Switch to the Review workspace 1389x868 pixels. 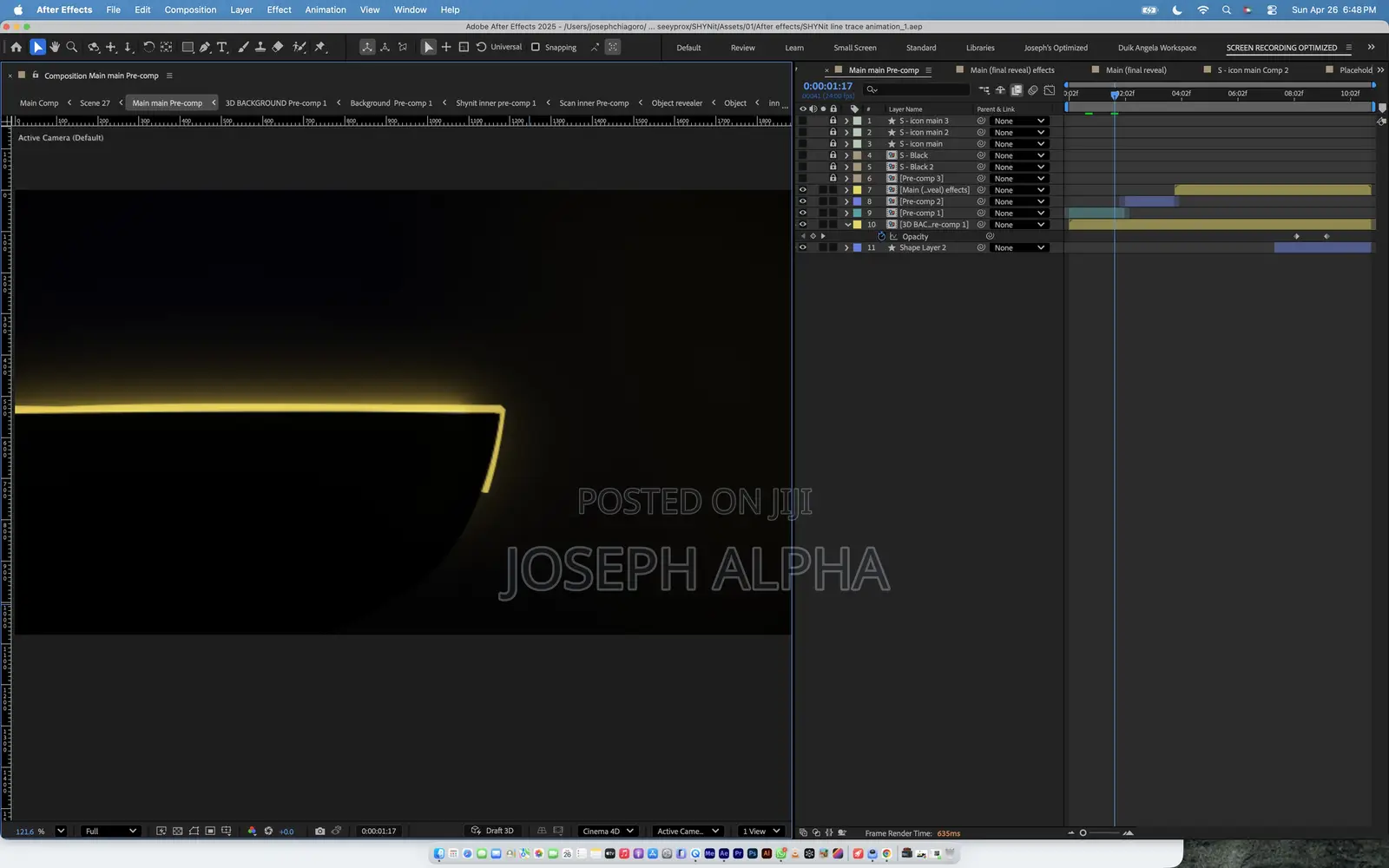pyautogui.click(x=742, y=48)
